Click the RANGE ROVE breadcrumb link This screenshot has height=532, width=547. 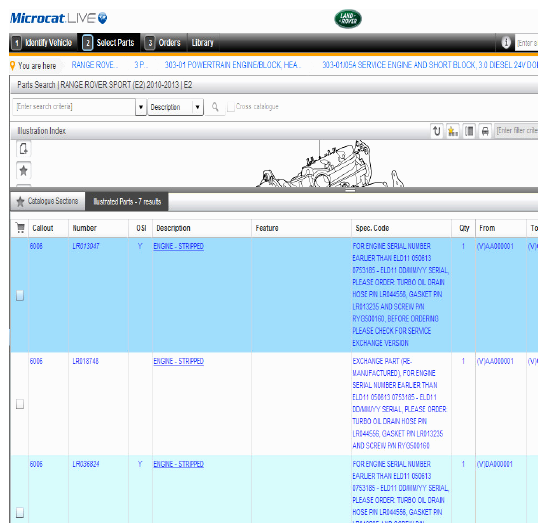pyautogui.click(x=95, y=65)
